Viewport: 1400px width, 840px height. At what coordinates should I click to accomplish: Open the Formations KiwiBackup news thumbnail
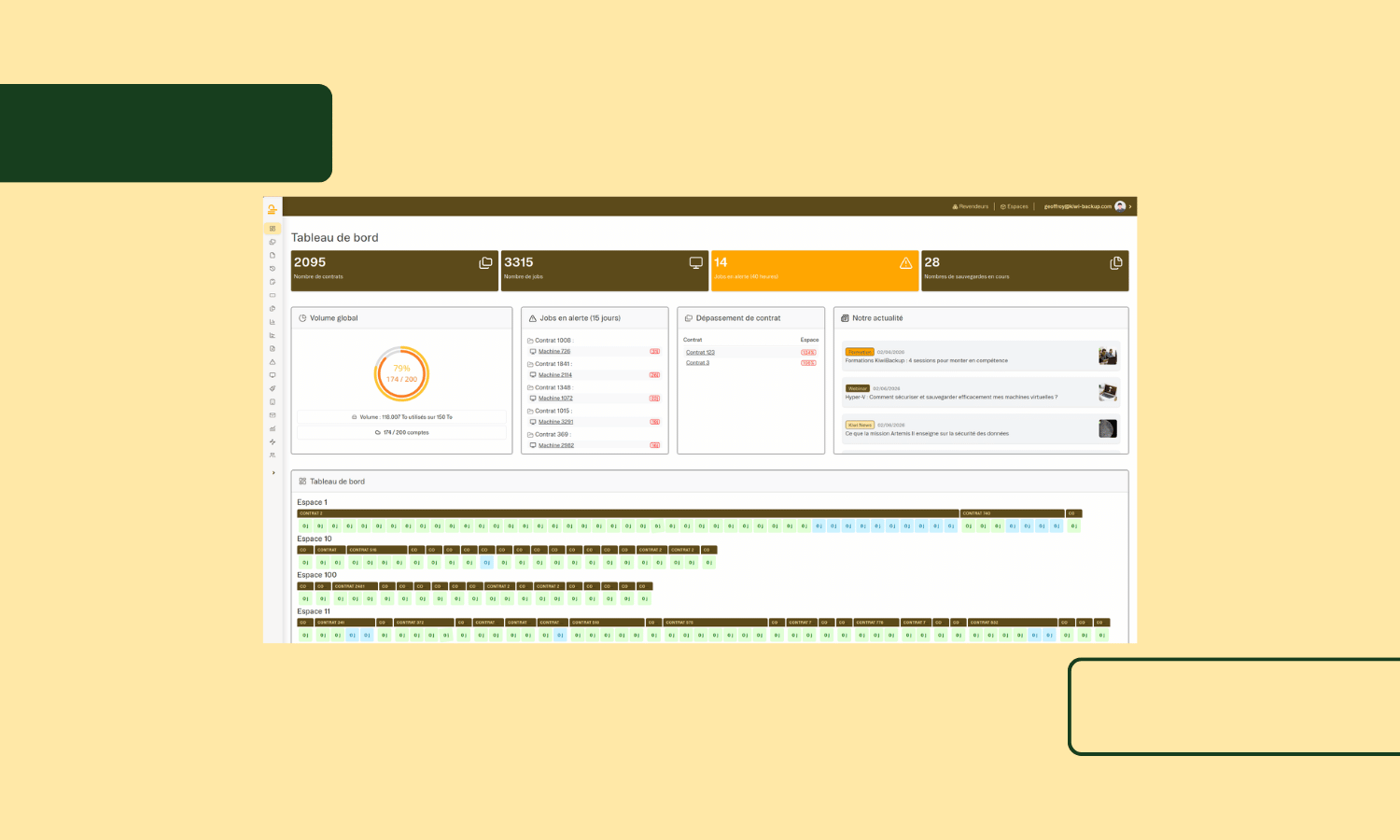(x=1108, y=356)
